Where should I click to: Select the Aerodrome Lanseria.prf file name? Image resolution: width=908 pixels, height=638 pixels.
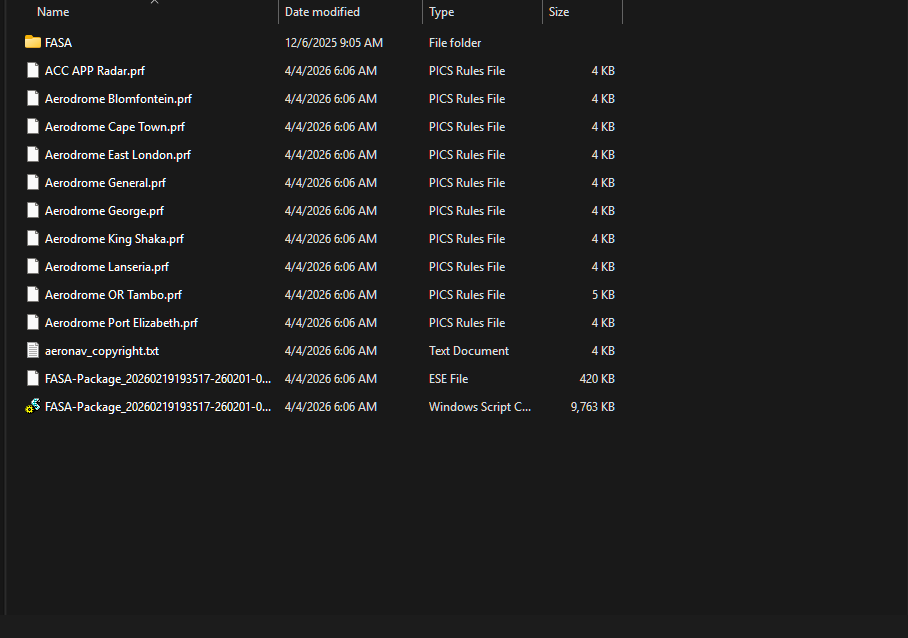coord(106,267)
